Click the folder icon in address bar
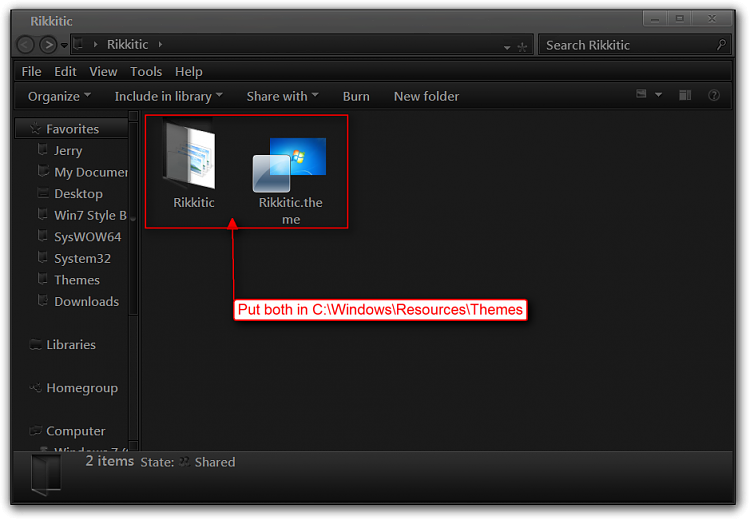The height and width of the screenshot is (520, 750). tap(78, 44)
